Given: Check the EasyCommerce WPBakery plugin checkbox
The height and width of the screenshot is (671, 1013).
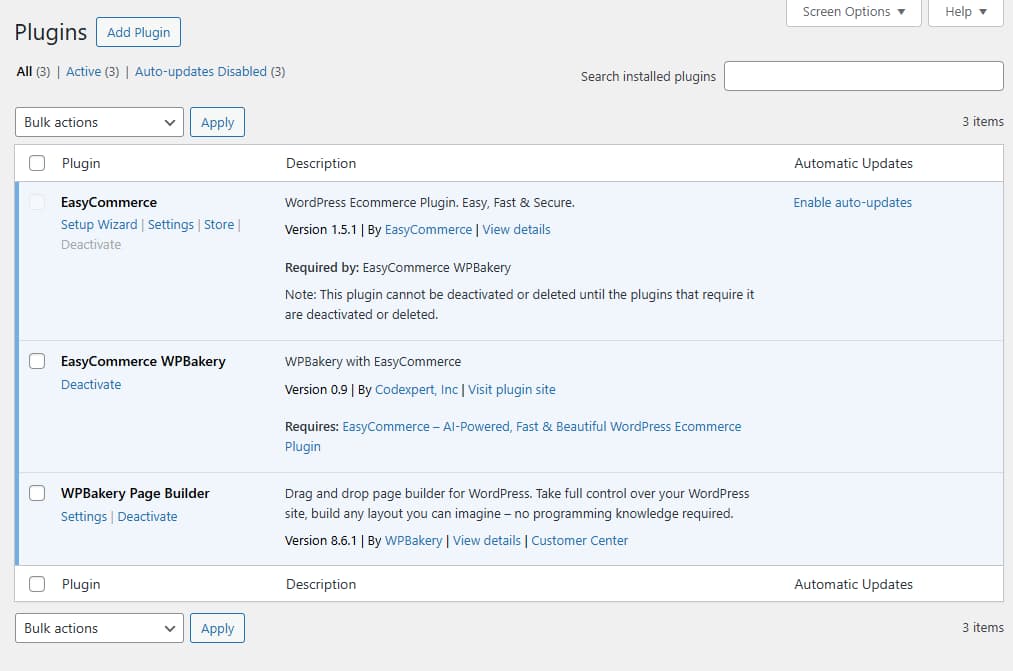Looking at the screenshot, I should pyautogui.click(x=37, y=361).
